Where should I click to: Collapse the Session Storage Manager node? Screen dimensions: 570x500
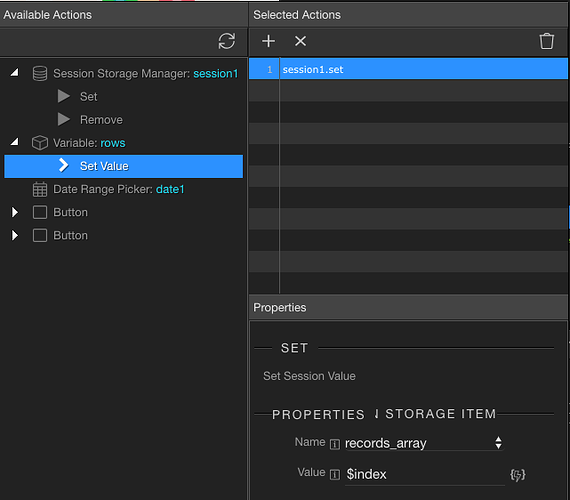coord(15,73)
